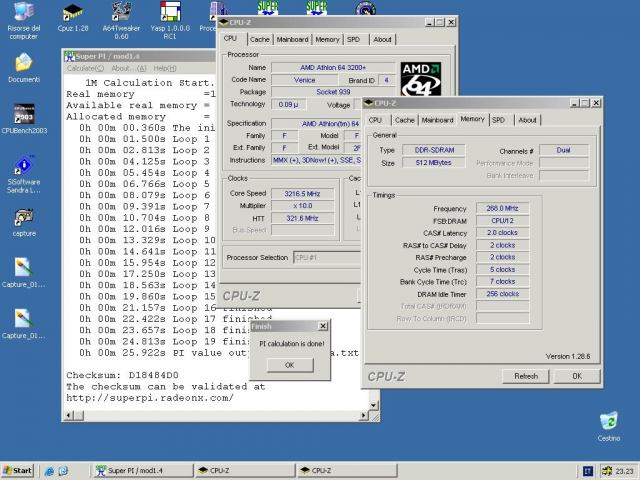
Task: Click the Code Name field Venice
Action: click(x=304, y=80)
